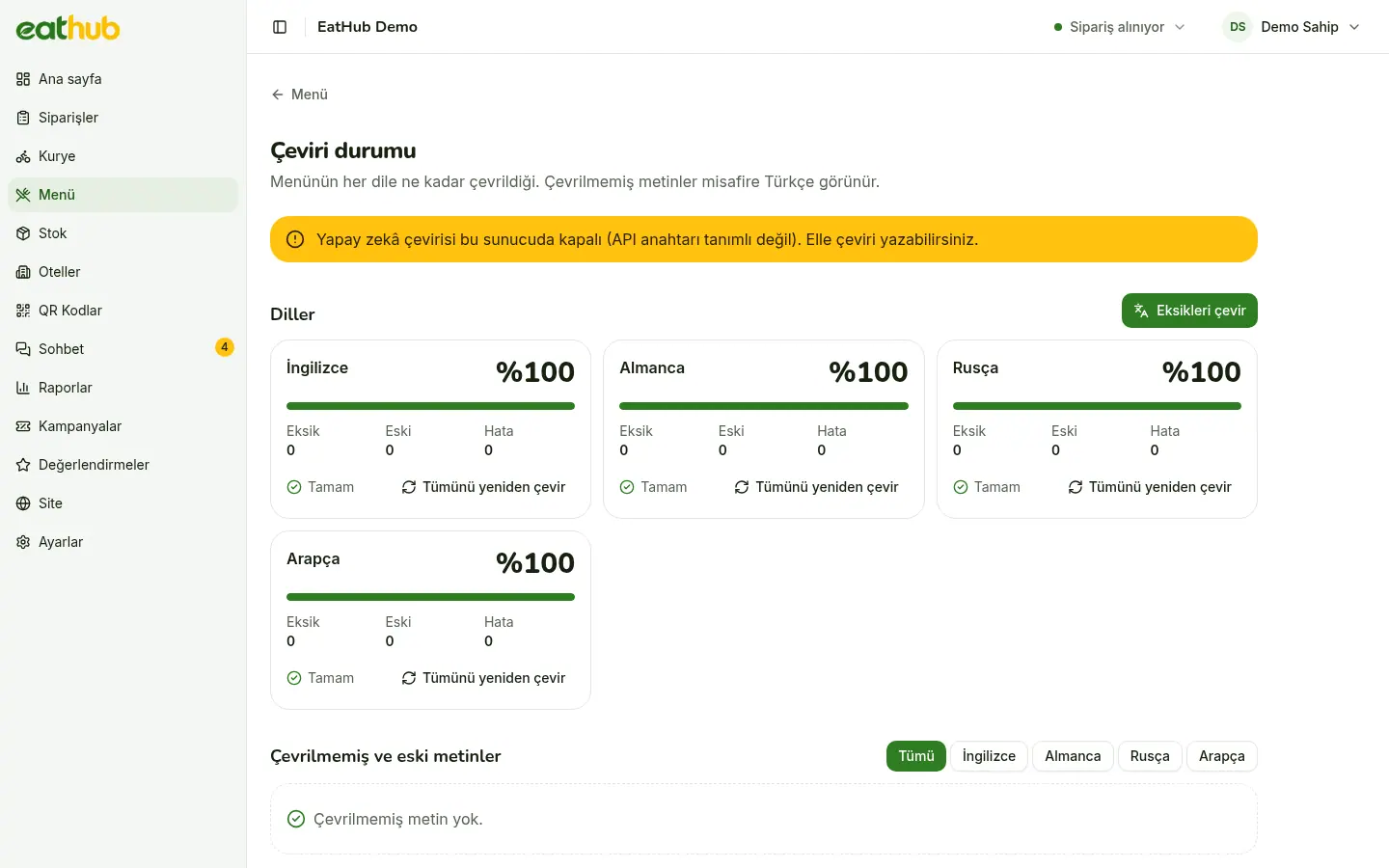Click EatHub Demo title text

[368, 27]
